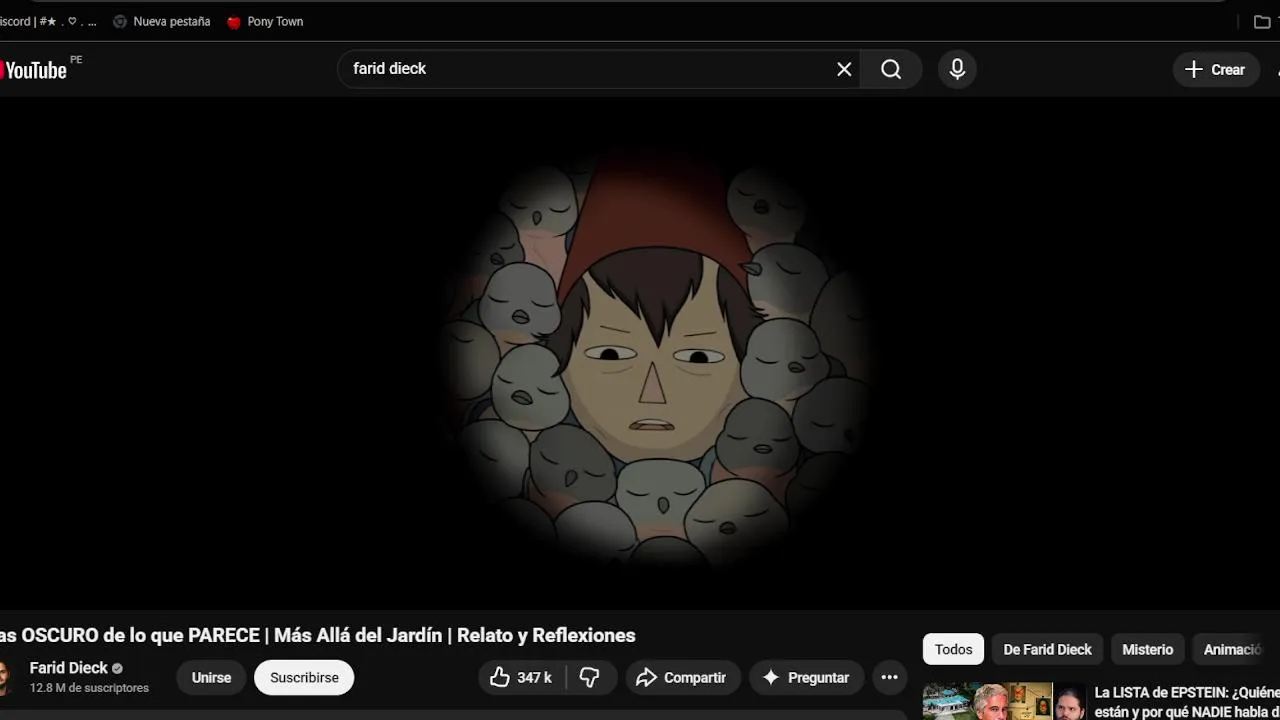
Task: Open the Compartir share dialog
Action: pyautogui.click(x=683, y=677)
